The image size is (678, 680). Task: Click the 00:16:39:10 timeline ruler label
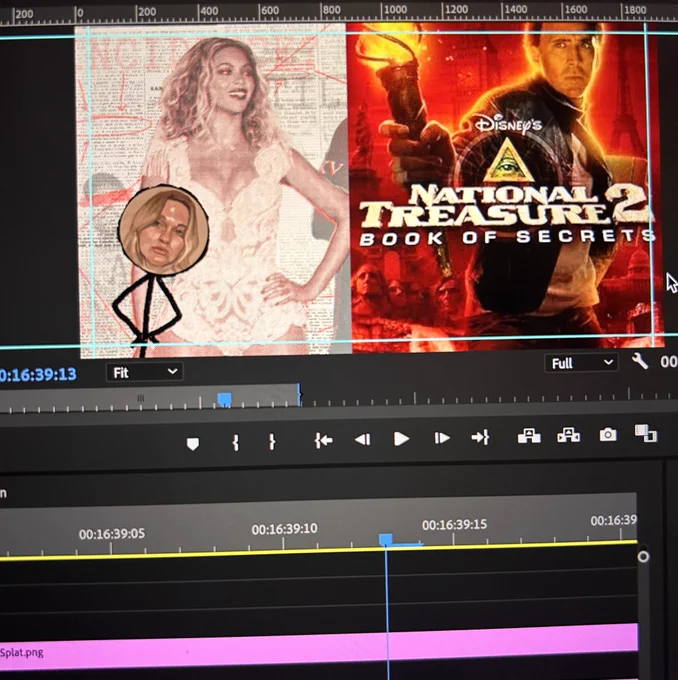tap(285, 529)
